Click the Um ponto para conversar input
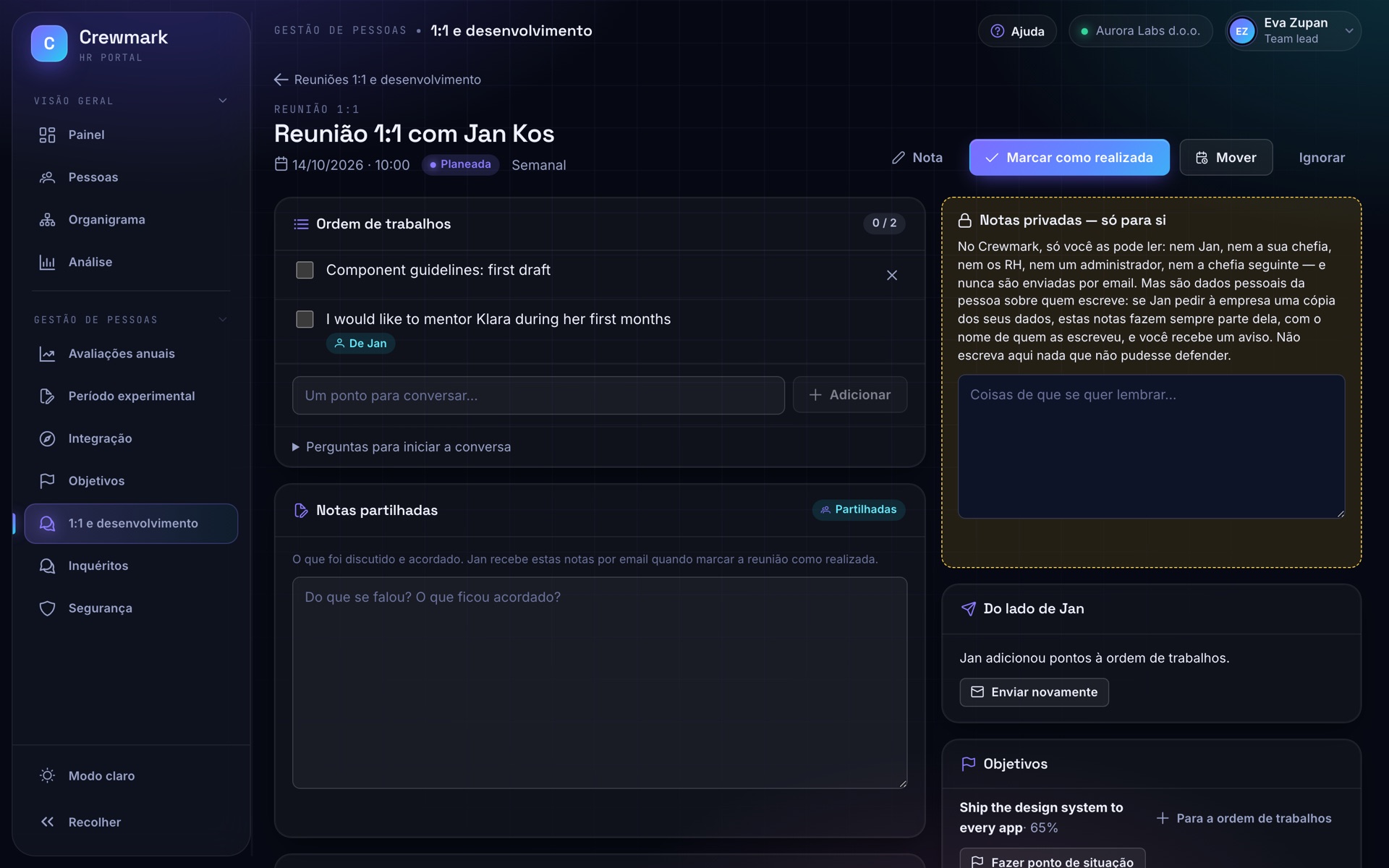Image resolution: width=1389 pixels, height=868 pixels. [x=538, y=396]
